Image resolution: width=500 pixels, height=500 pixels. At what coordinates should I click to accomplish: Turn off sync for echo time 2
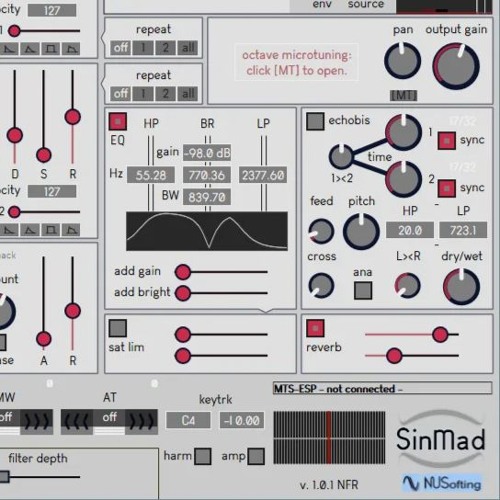(x=447, y=188)
